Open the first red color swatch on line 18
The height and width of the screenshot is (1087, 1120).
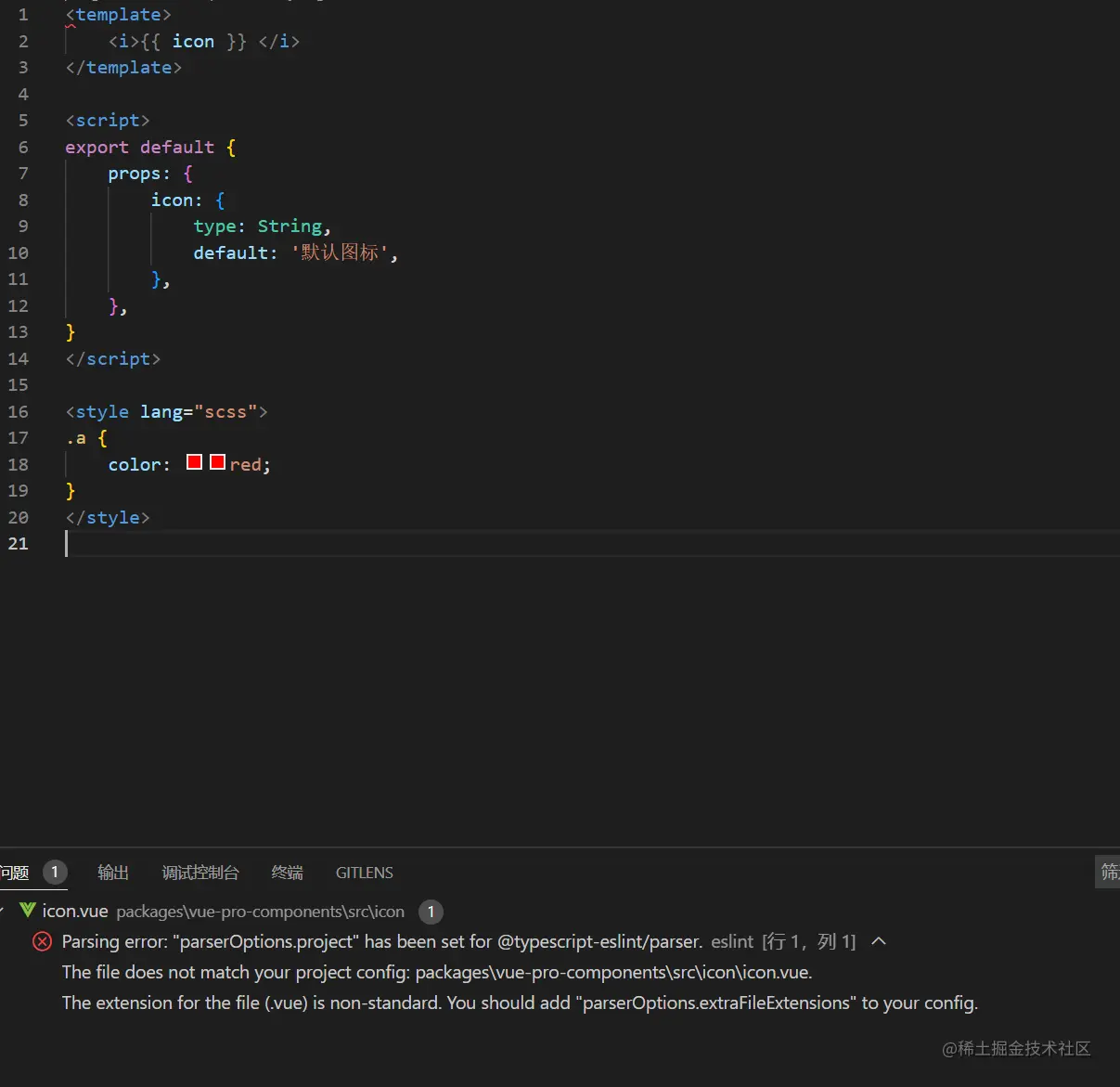tap(194, 462)
